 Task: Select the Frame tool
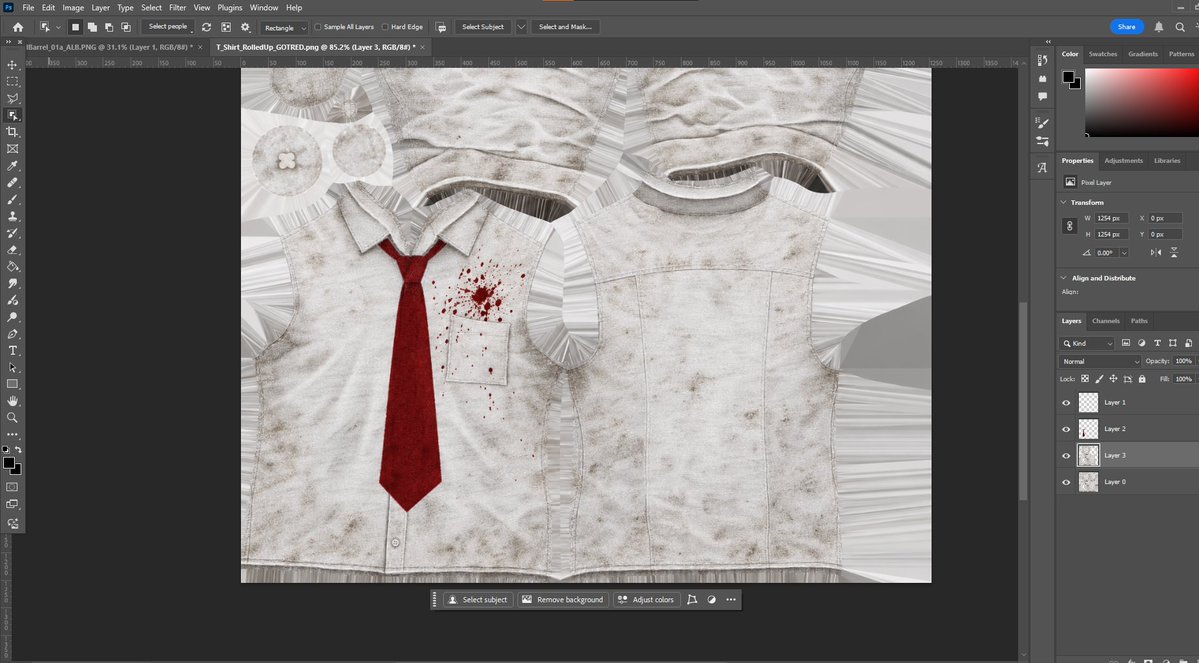click(12, 149)
